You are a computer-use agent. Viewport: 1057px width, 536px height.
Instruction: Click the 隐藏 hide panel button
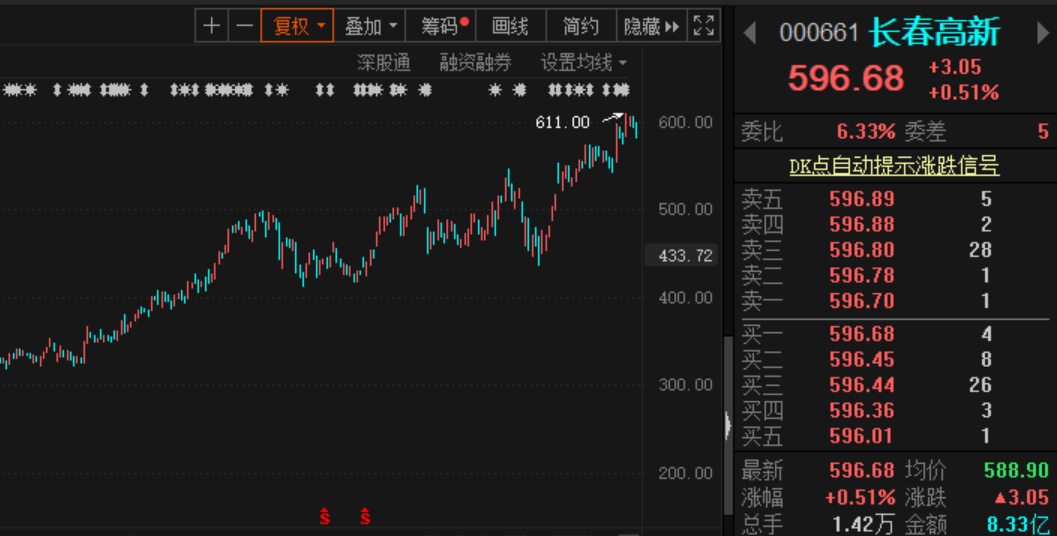point(650,26)
